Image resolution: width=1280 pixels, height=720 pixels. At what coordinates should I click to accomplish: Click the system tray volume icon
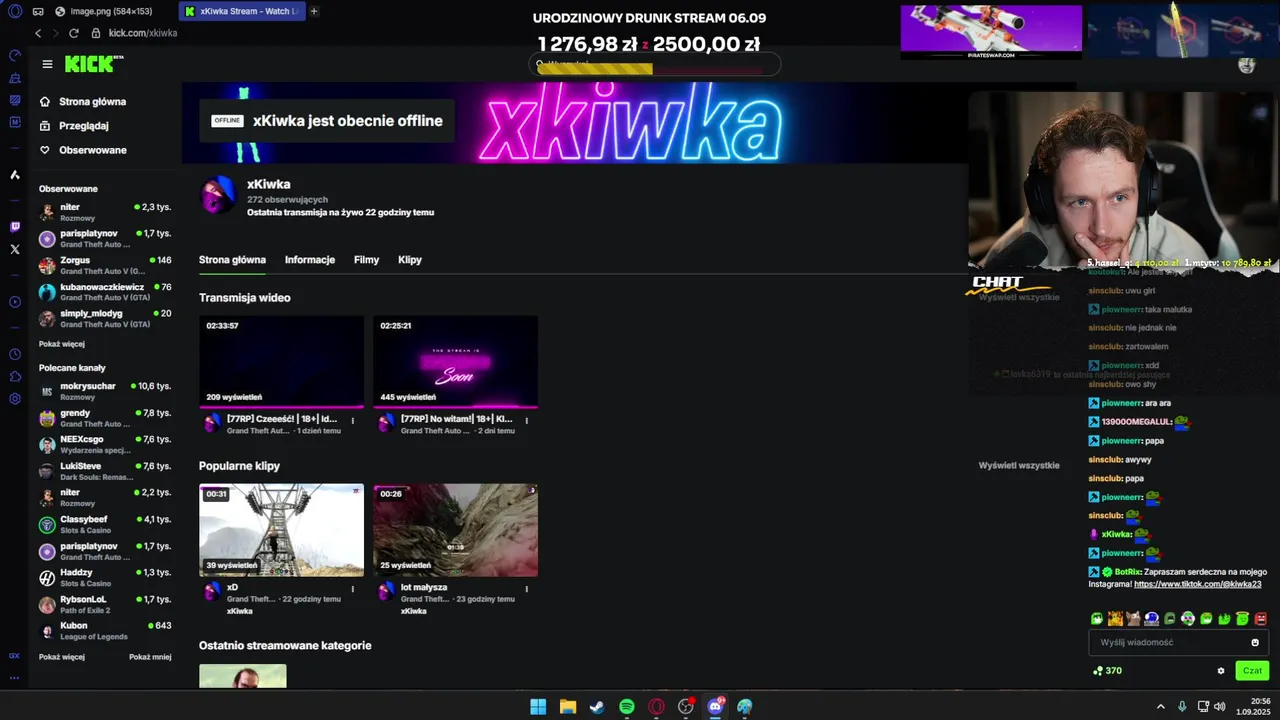(1219, 707)
